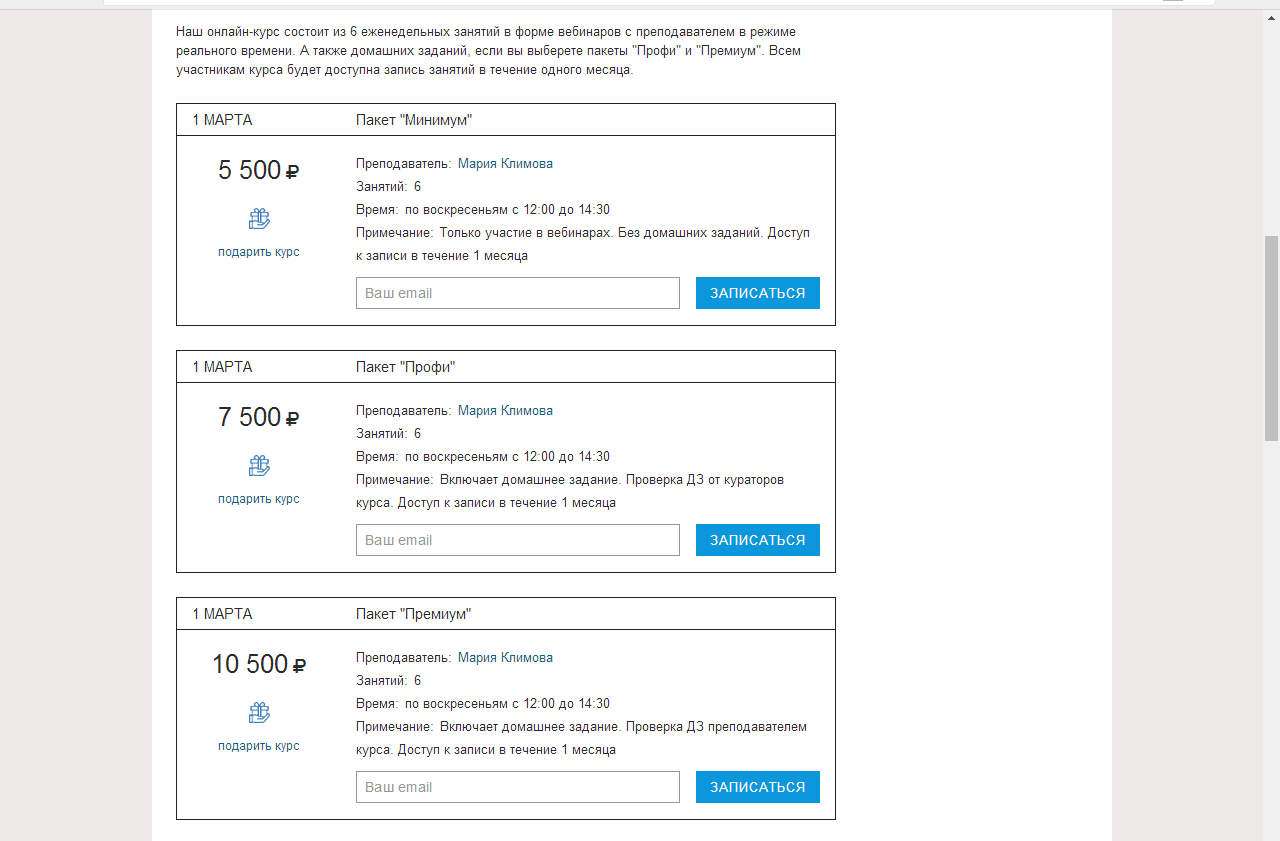1280x841 pixels.
Task: Click gift icon in Премиум package
Action: (x=259, y=713)
